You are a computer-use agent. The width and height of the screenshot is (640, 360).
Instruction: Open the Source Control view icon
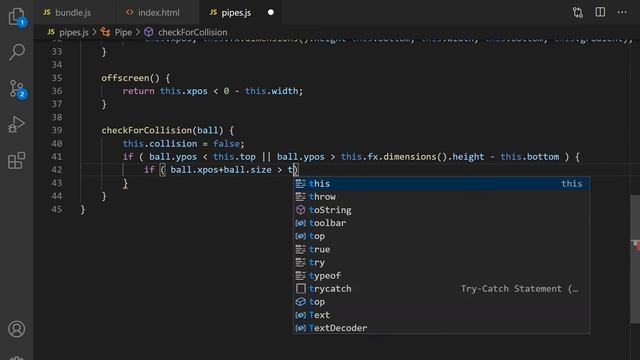17,88
